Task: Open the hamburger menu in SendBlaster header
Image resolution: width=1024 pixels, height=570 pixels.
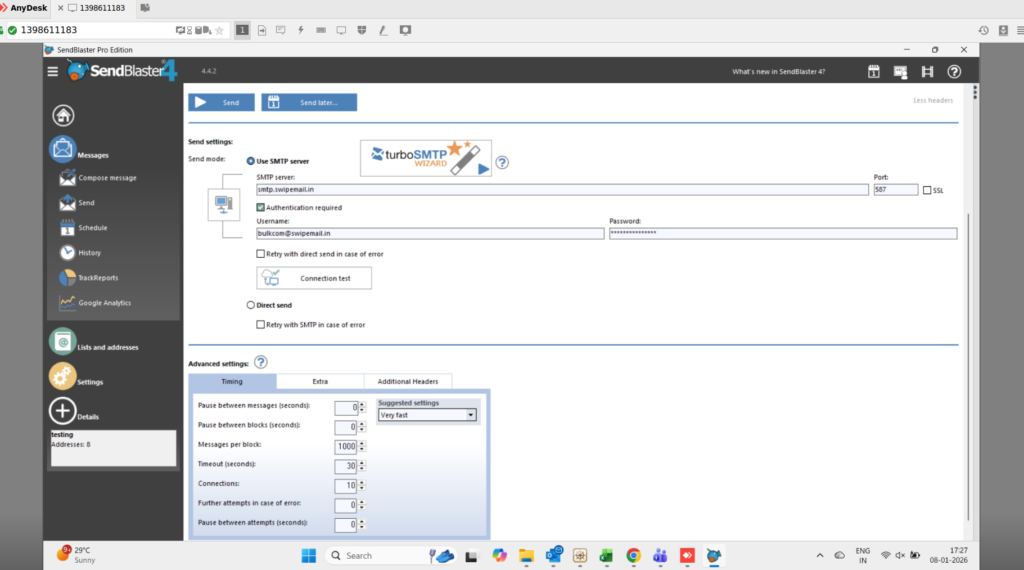Action: click(x=53, y=71)
